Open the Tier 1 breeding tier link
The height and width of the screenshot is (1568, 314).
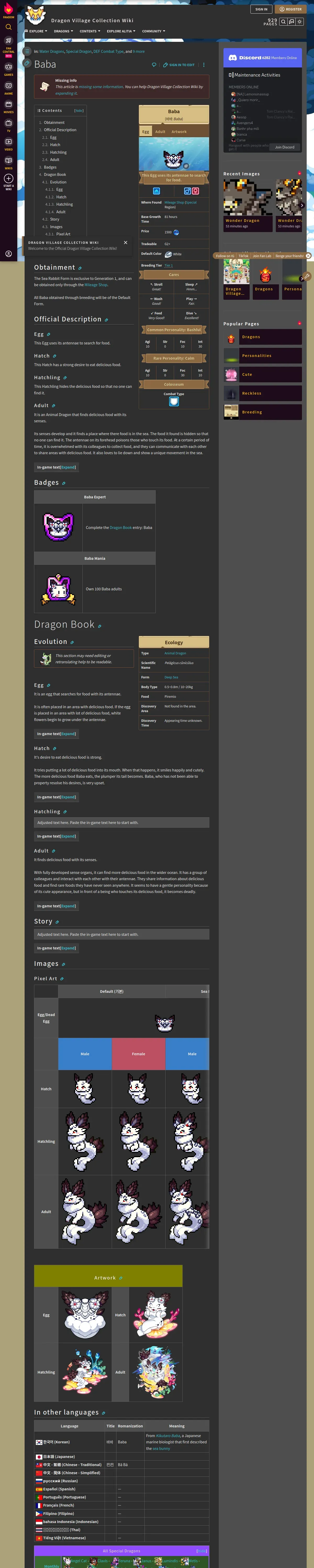(x=169, y=266)
